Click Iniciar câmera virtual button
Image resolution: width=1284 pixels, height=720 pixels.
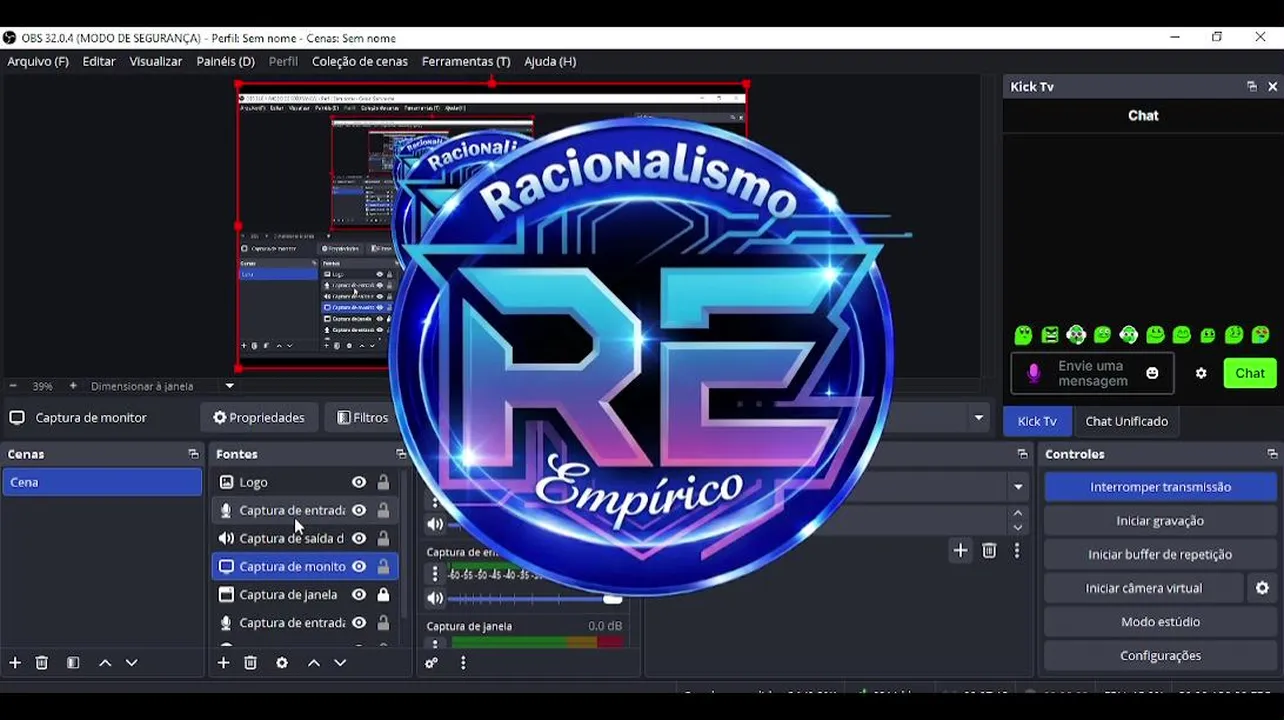point(1144,588)
